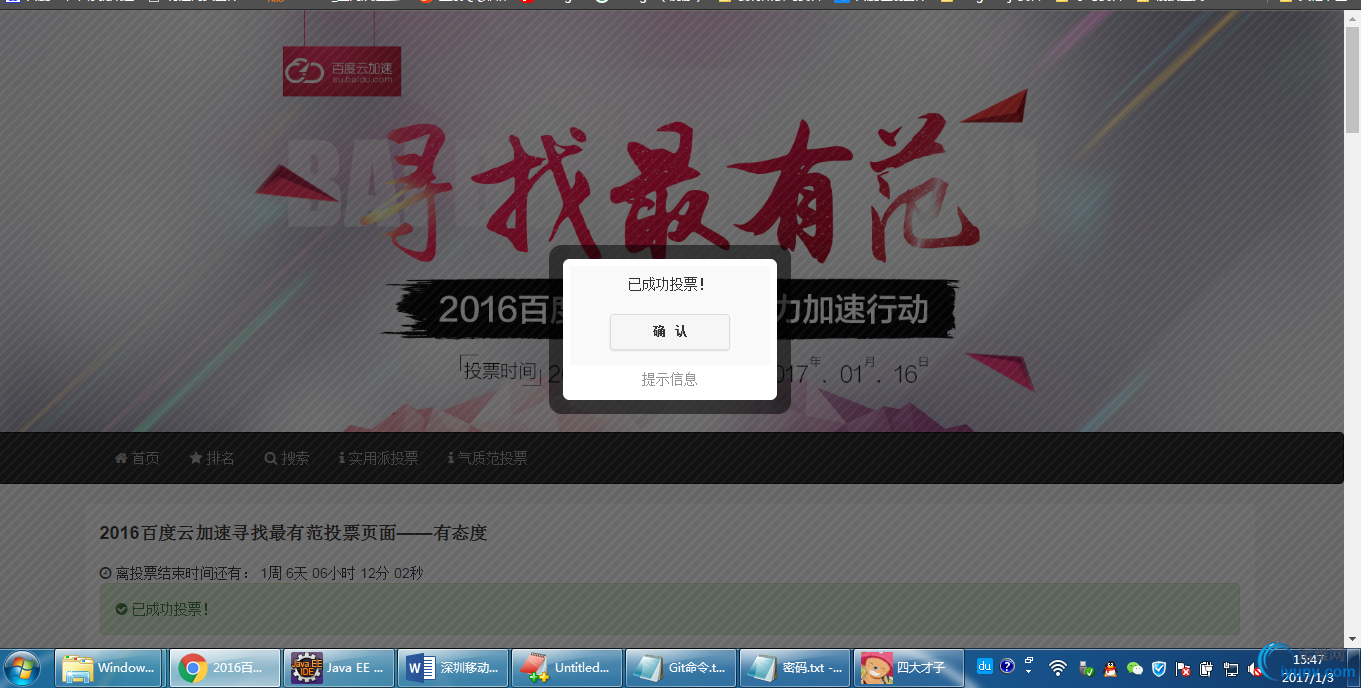Click the page scrollbar thumb
The width and height of the screenshot is (1361, 688).
(1352, 79)
